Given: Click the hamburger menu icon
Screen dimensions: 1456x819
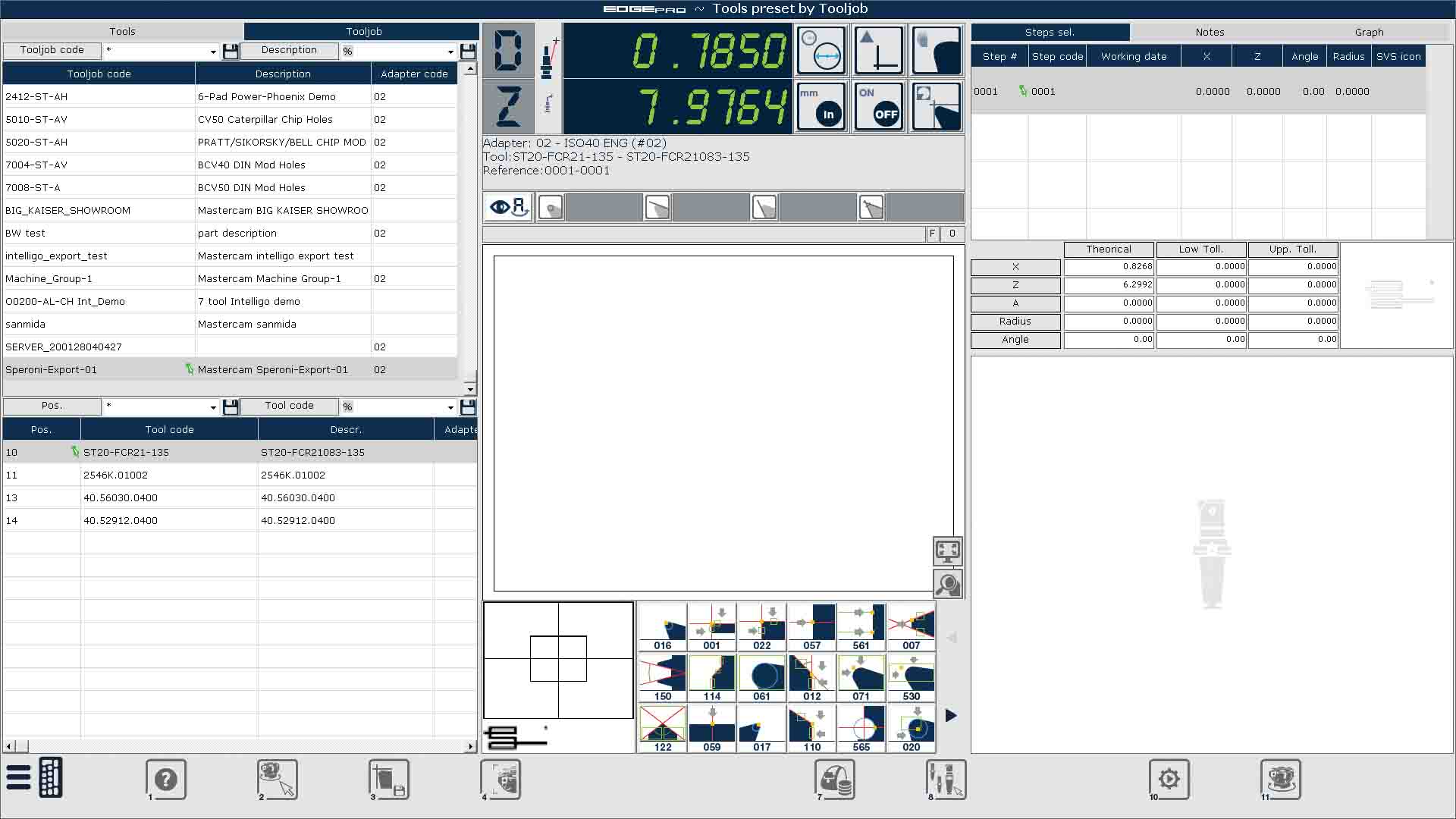Looking at the screenshot, I should tap(18, 778).
